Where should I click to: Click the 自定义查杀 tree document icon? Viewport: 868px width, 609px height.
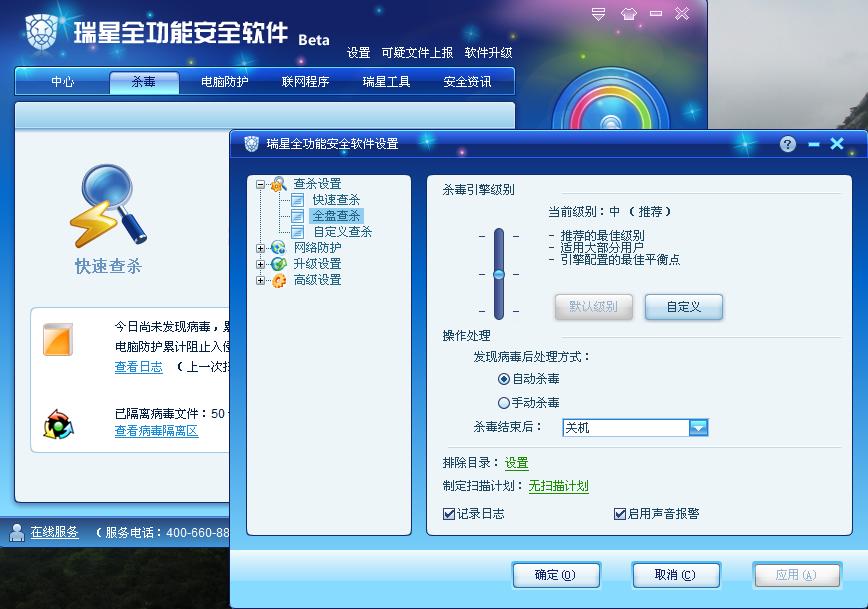[x=298, y=232]
